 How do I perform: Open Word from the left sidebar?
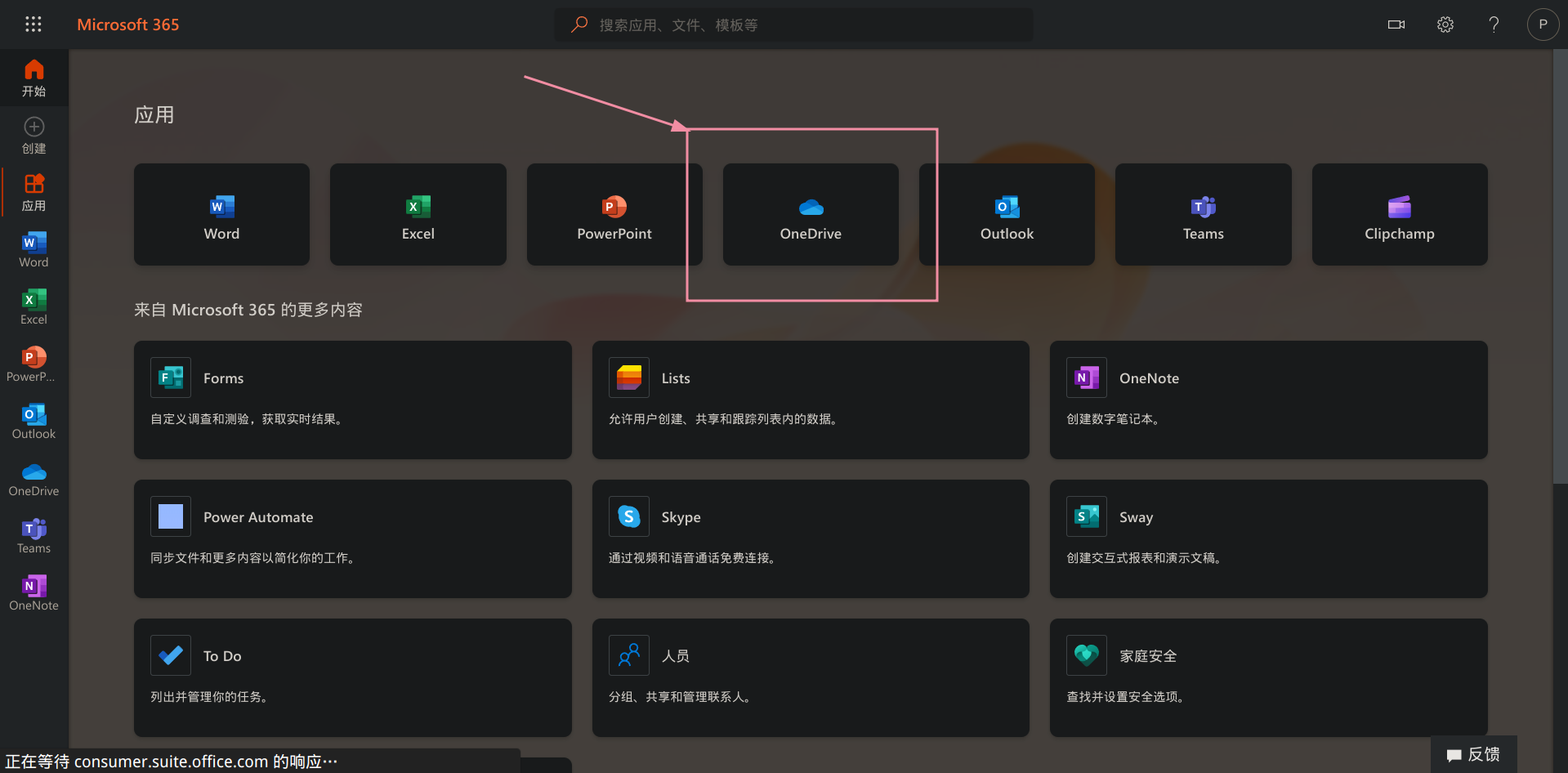click(x=34, y=250)
